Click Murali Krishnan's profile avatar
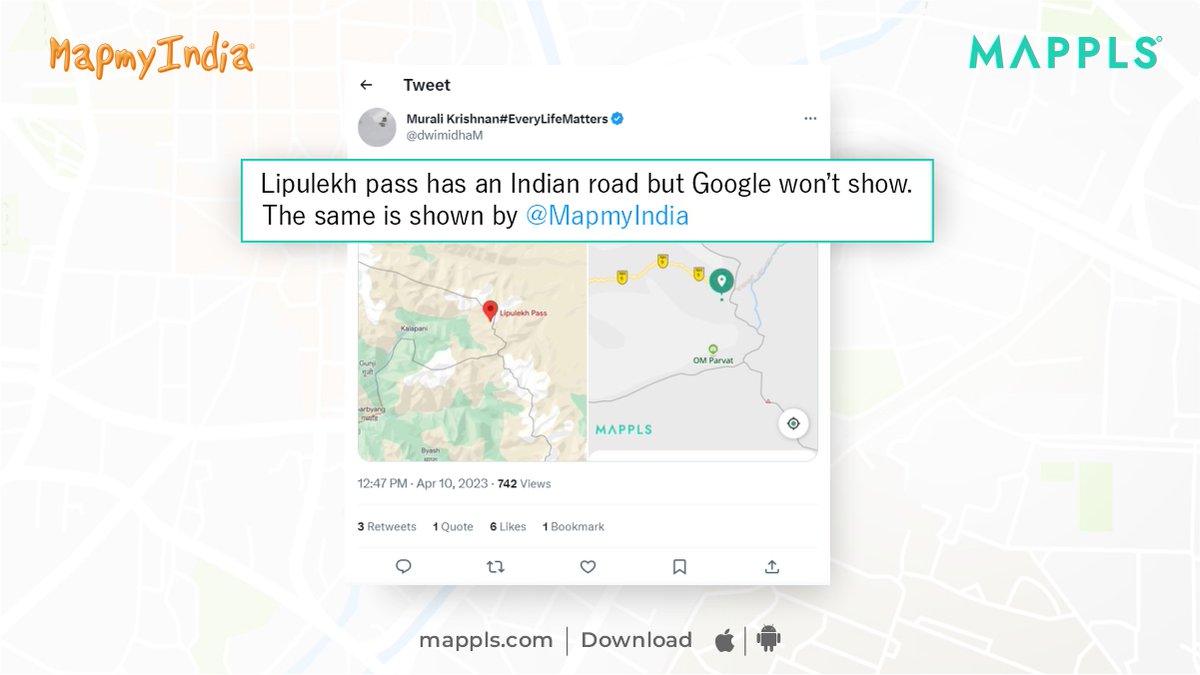The height and width of the screenshot is (675, 1200). point(377,124)
